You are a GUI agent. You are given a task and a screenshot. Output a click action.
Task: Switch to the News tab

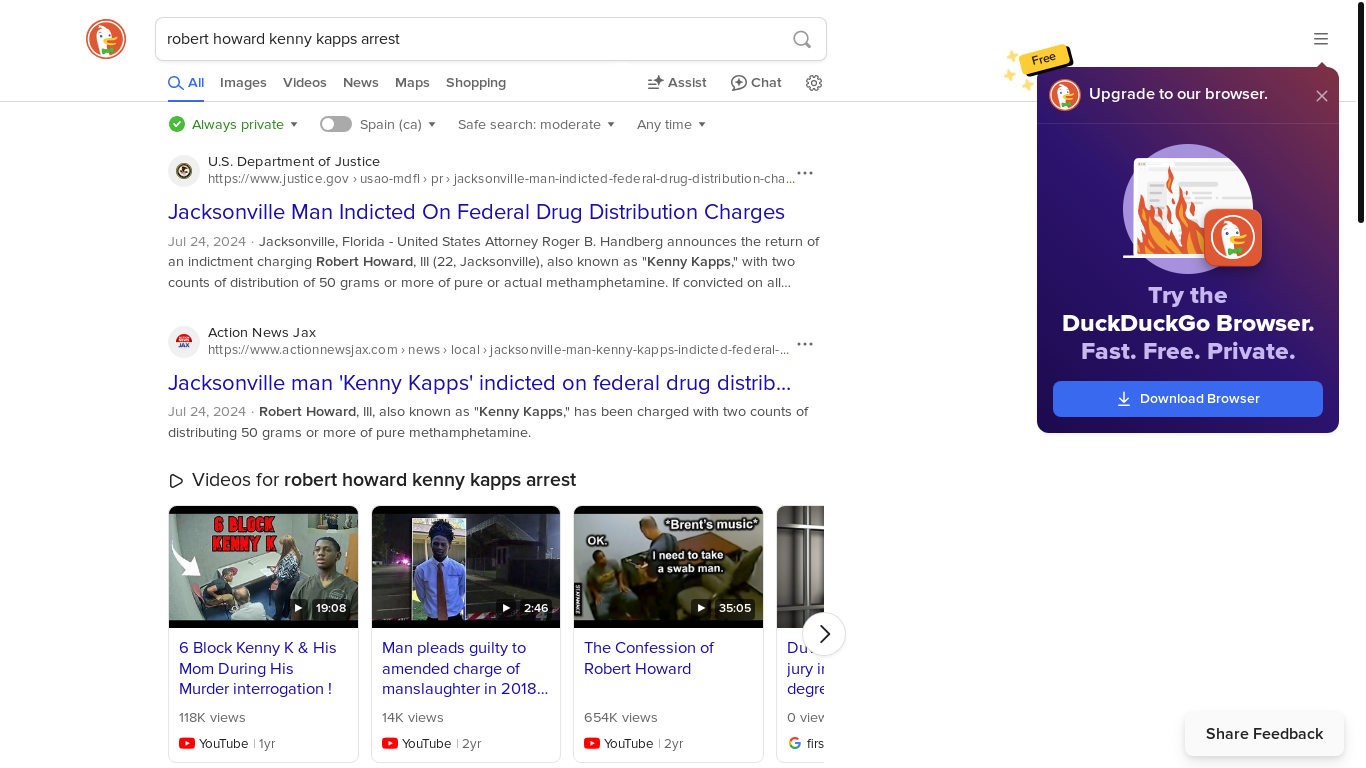pos(361,83)
